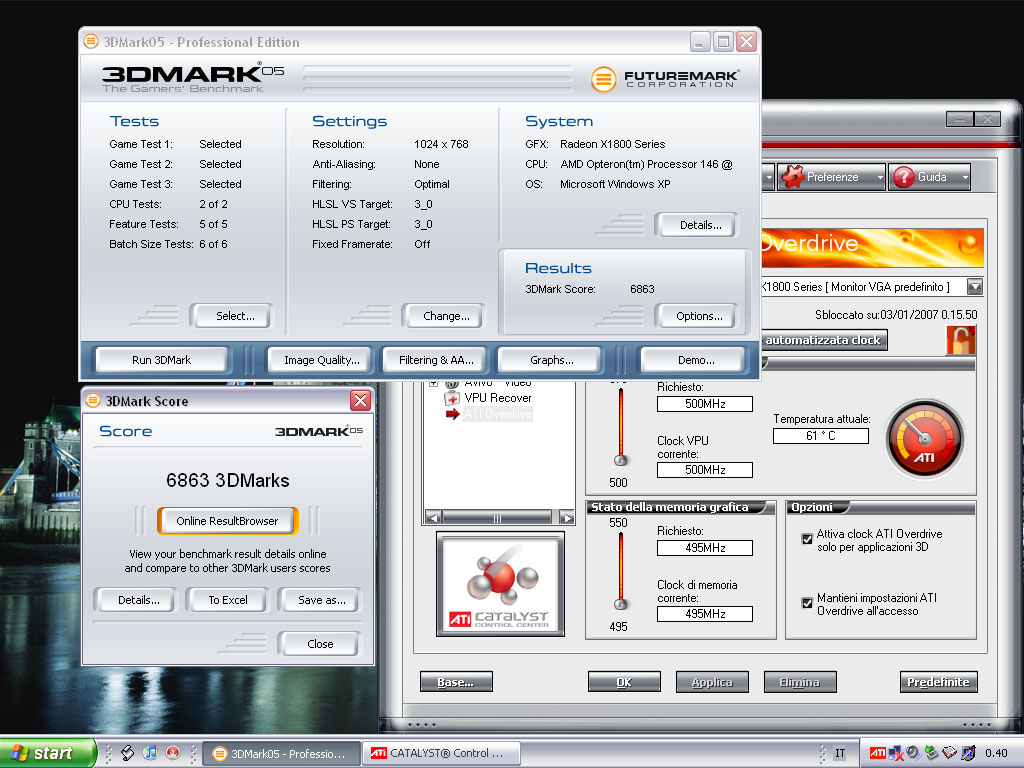1024x768 pixels.
Task: Select the VPU Recover first-aid icon
Action: tap(452, 398)
